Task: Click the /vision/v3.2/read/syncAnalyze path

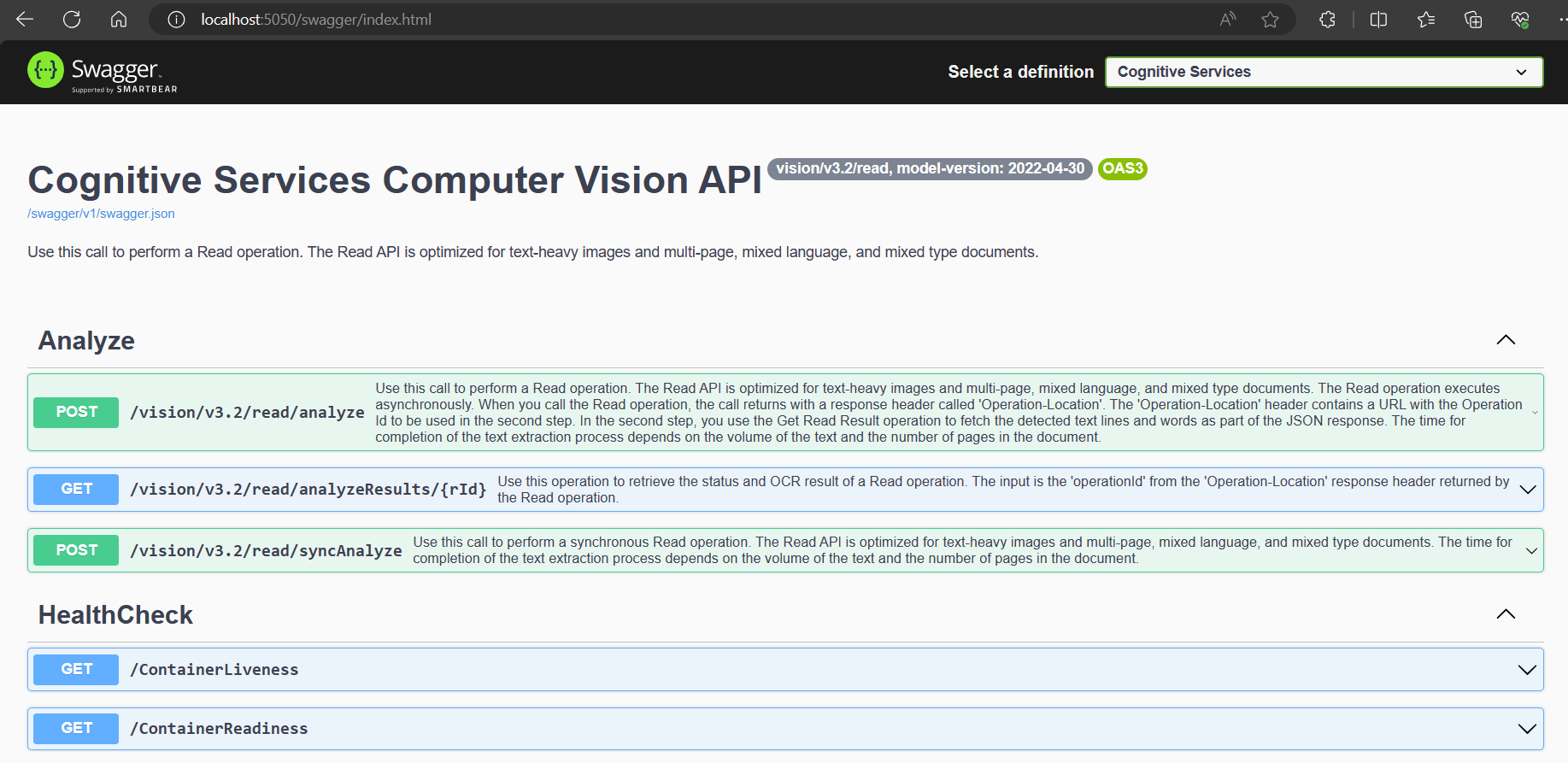Action: tap(266, 551)
